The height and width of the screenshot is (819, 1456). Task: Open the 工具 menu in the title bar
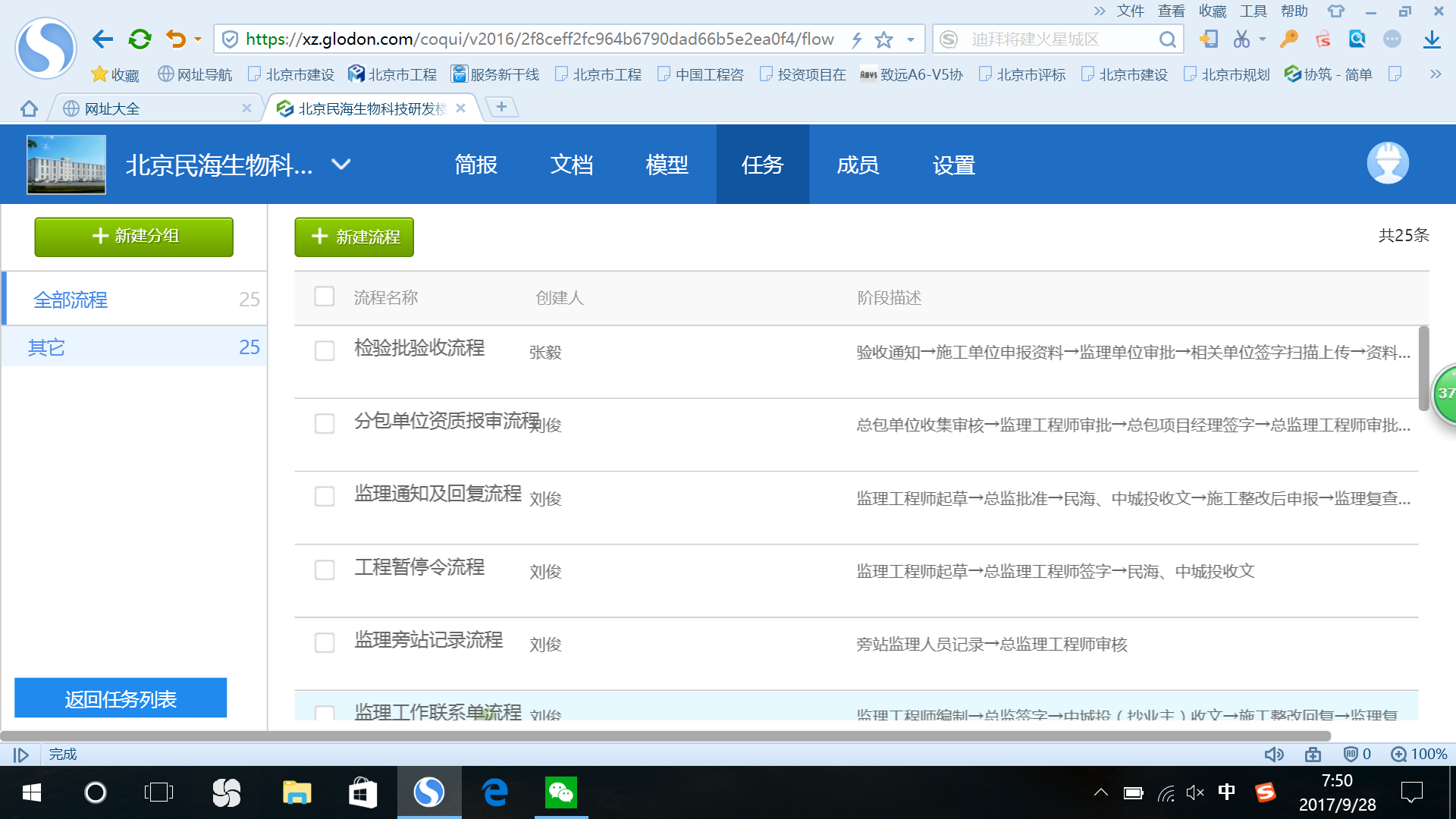1253,11
